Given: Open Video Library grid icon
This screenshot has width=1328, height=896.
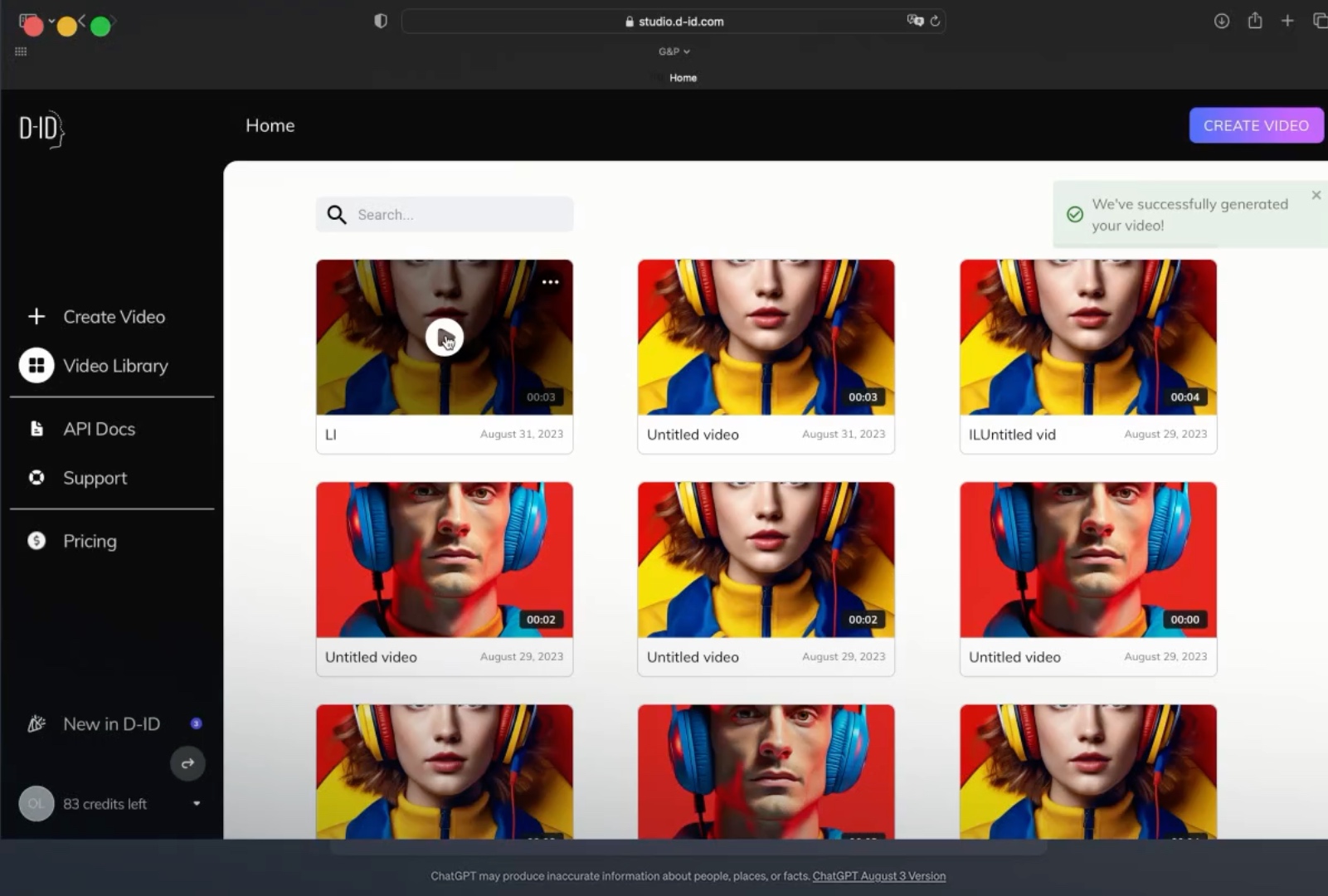Looking at the screenshot, I should tap(36, 365).
